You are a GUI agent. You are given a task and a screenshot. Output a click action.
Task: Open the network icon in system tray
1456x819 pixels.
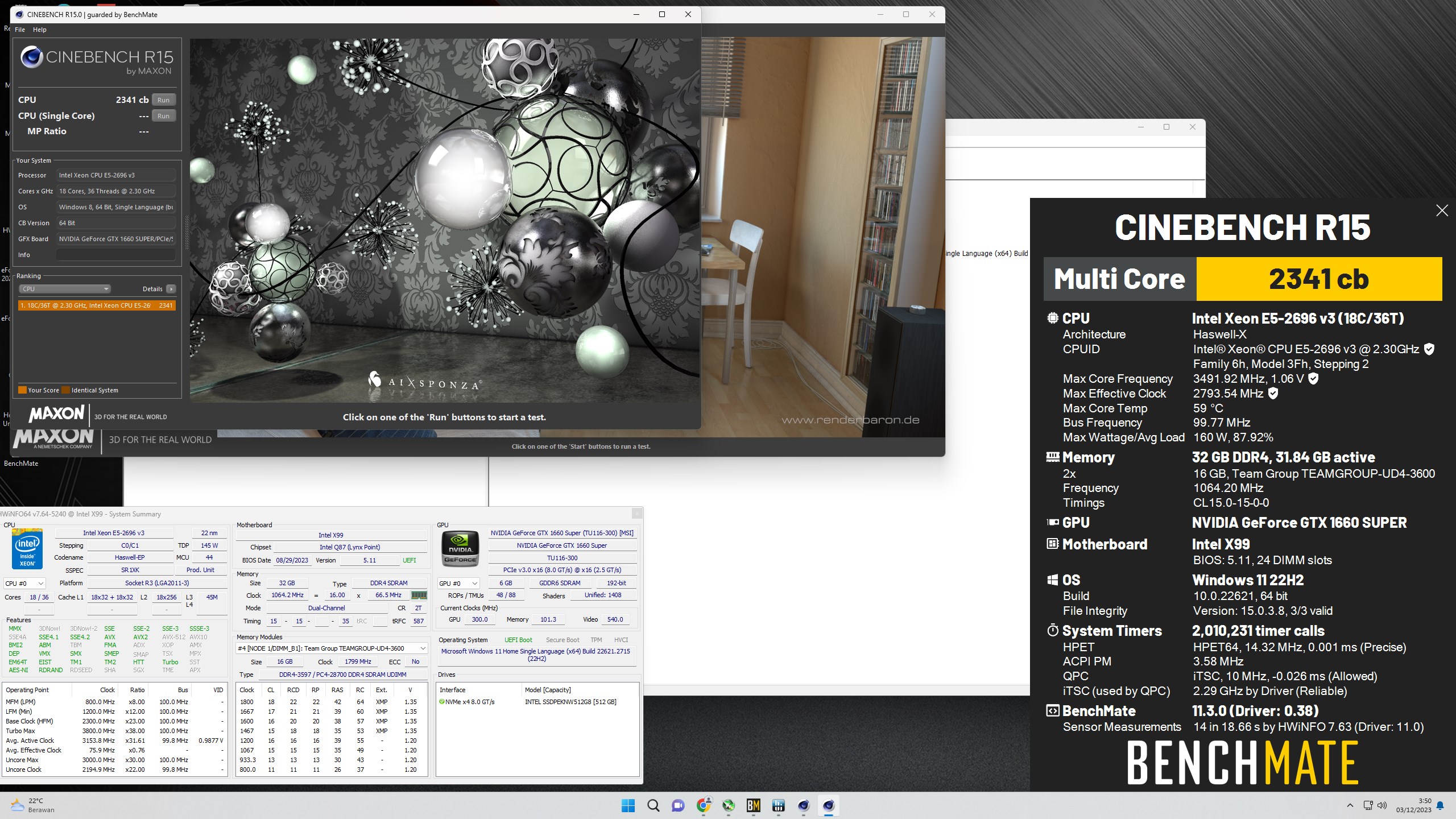click(1368, 805)
